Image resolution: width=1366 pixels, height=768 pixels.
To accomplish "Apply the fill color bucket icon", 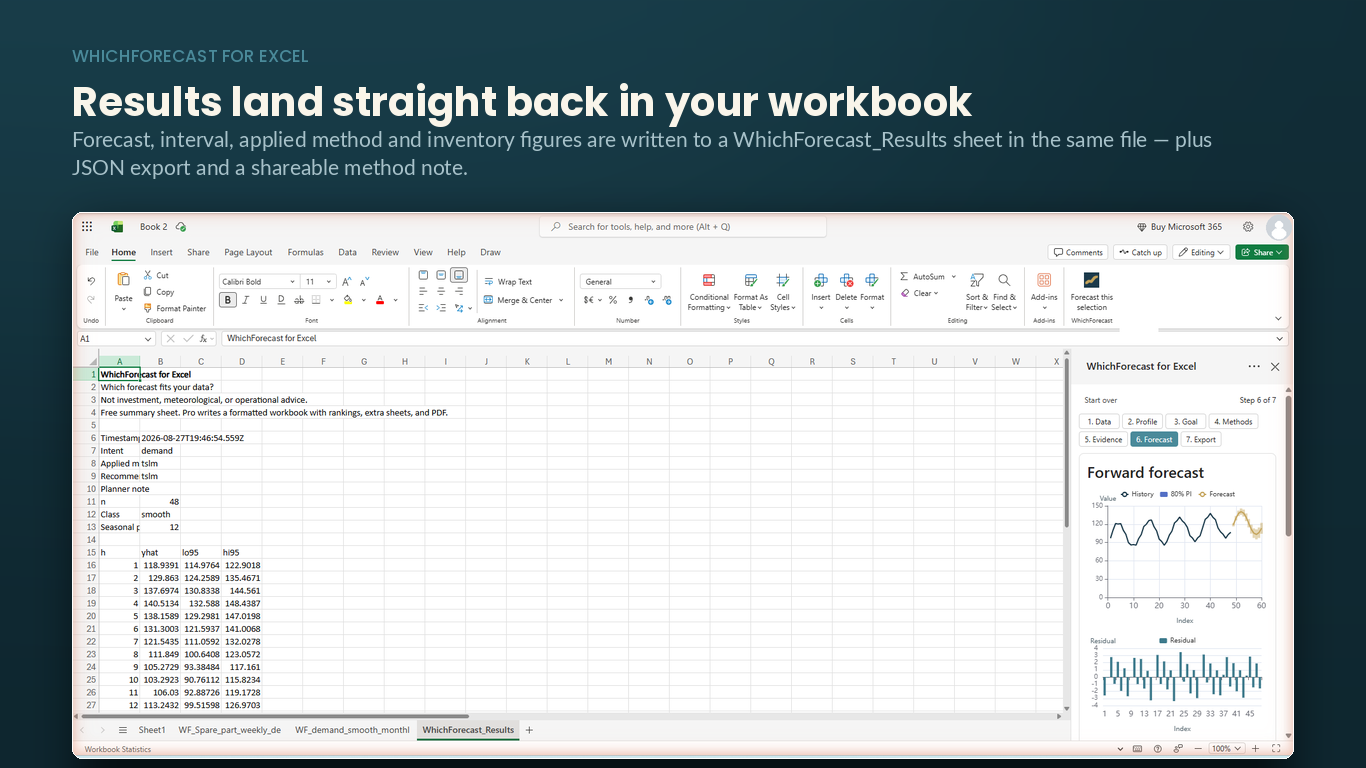I will coord(347,299).
